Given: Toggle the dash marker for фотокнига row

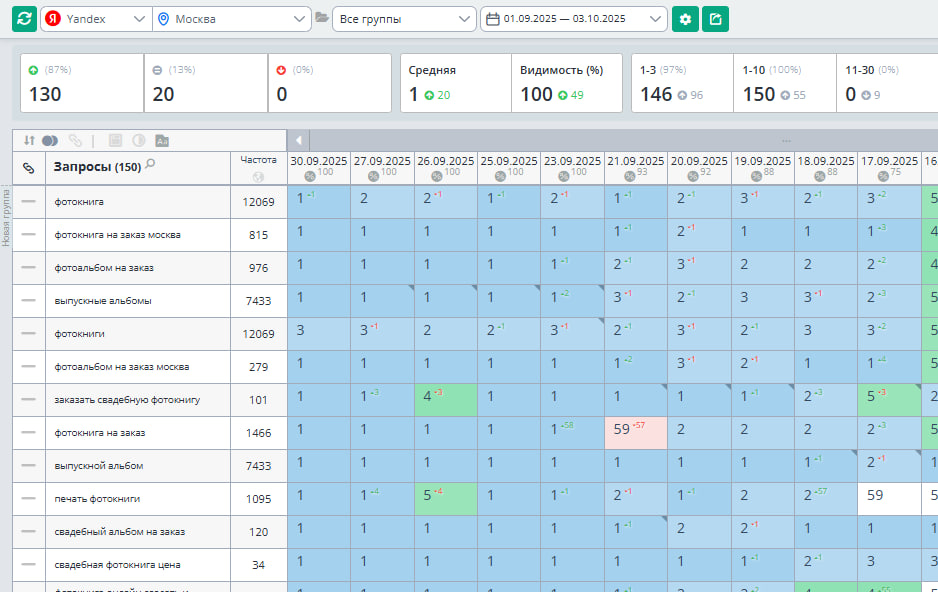Looking at the screenshot, I should 29,202.
